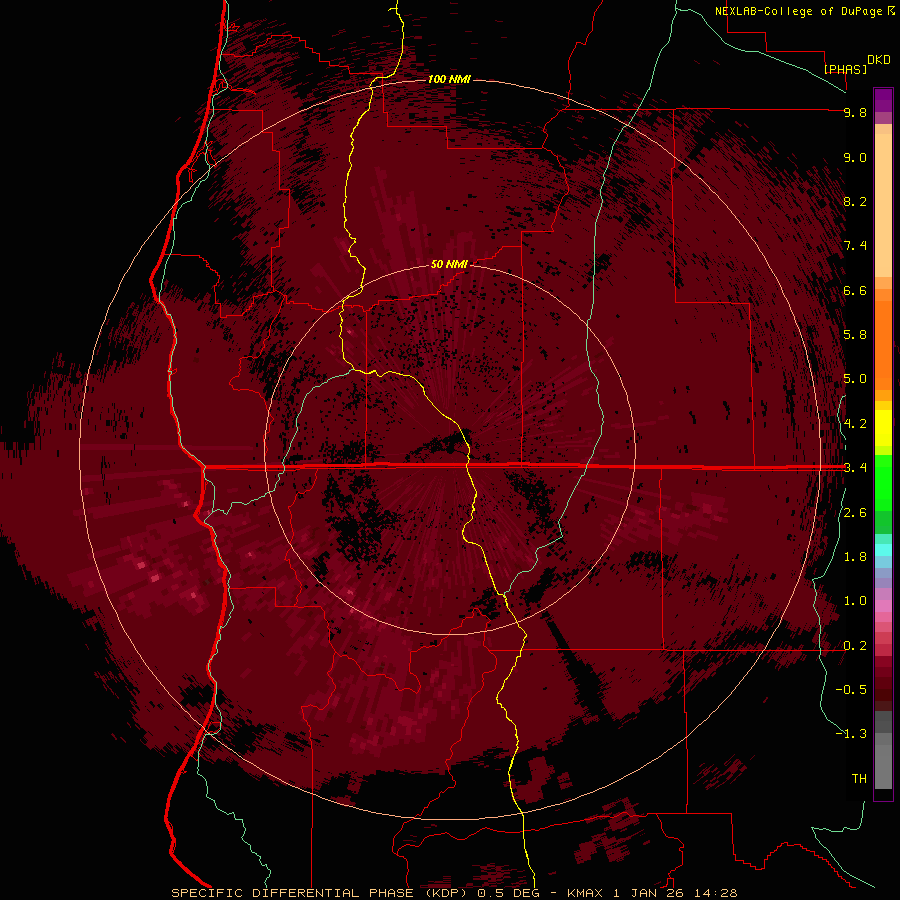Pick the bright green segment of the color bar
The image size is (900, 900).
tap(883, 482)
